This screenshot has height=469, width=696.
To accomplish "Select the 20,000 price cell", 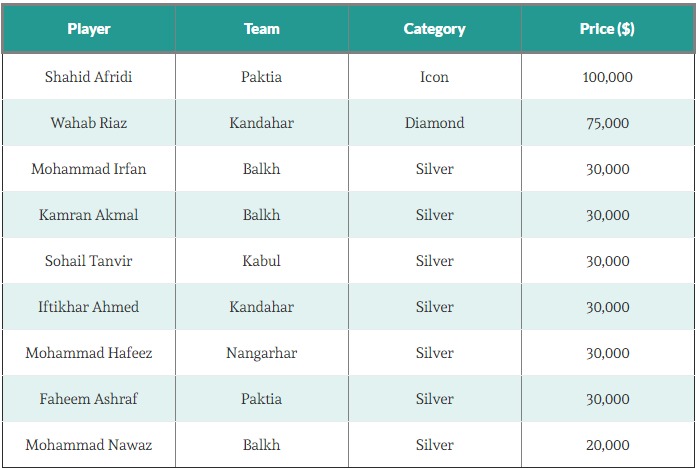I will coord(607,445).
